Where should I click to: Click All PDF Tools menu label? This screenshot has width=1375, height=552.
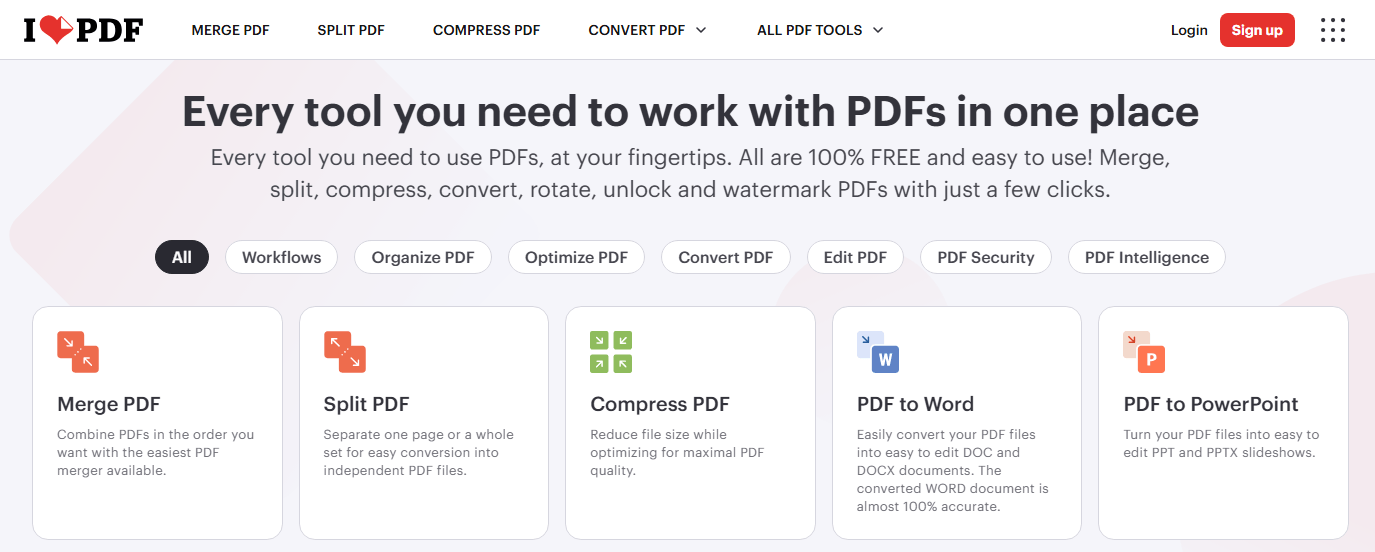click(810, 30)
